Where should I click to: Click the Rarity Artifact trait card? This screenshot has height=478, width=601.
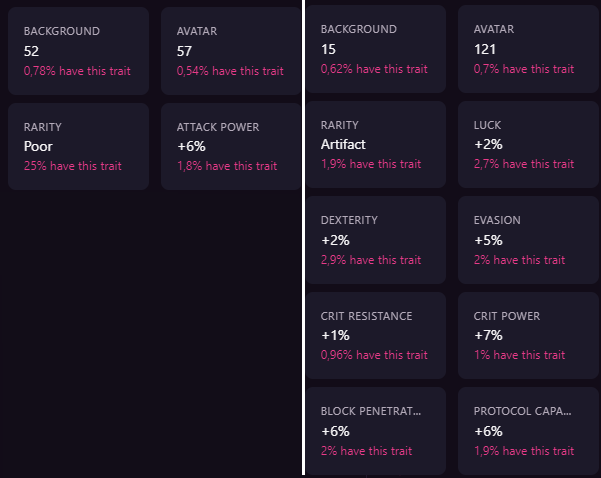376,144
